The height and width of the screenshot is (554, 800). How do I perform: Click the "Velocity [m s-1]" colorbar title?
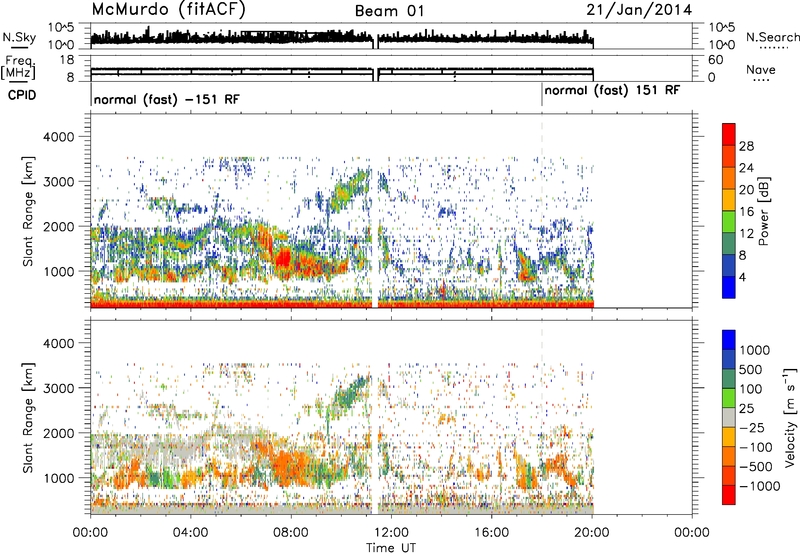coord(790,417)
